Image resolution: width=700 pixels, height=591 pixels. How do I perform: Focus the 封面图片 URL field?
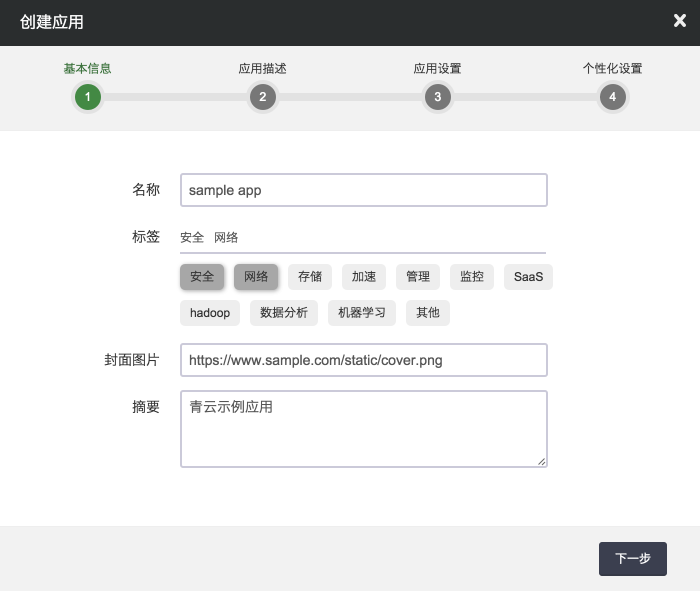[363, 360]
